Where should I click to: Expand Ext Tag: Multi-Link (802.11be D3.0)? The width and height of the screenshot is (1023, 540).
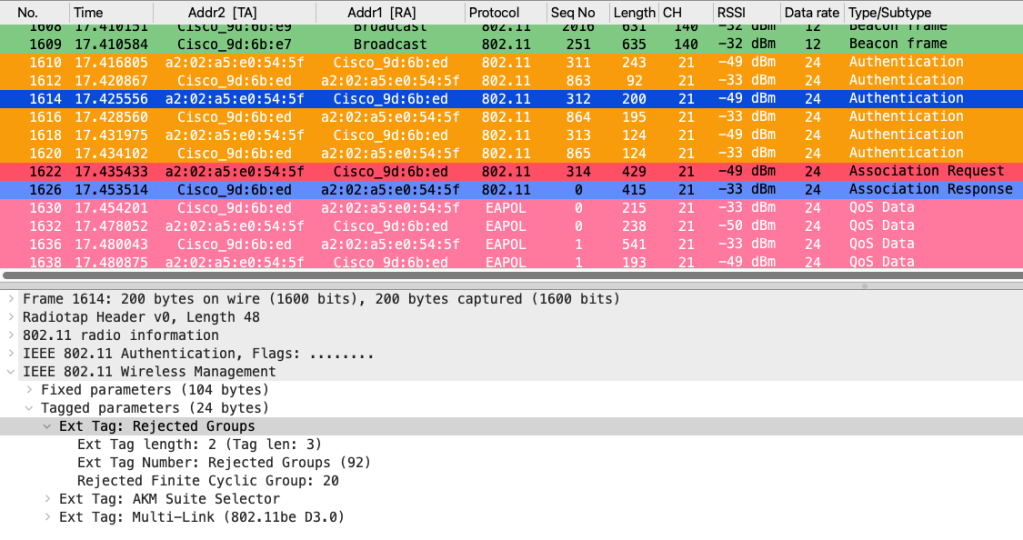47,517
